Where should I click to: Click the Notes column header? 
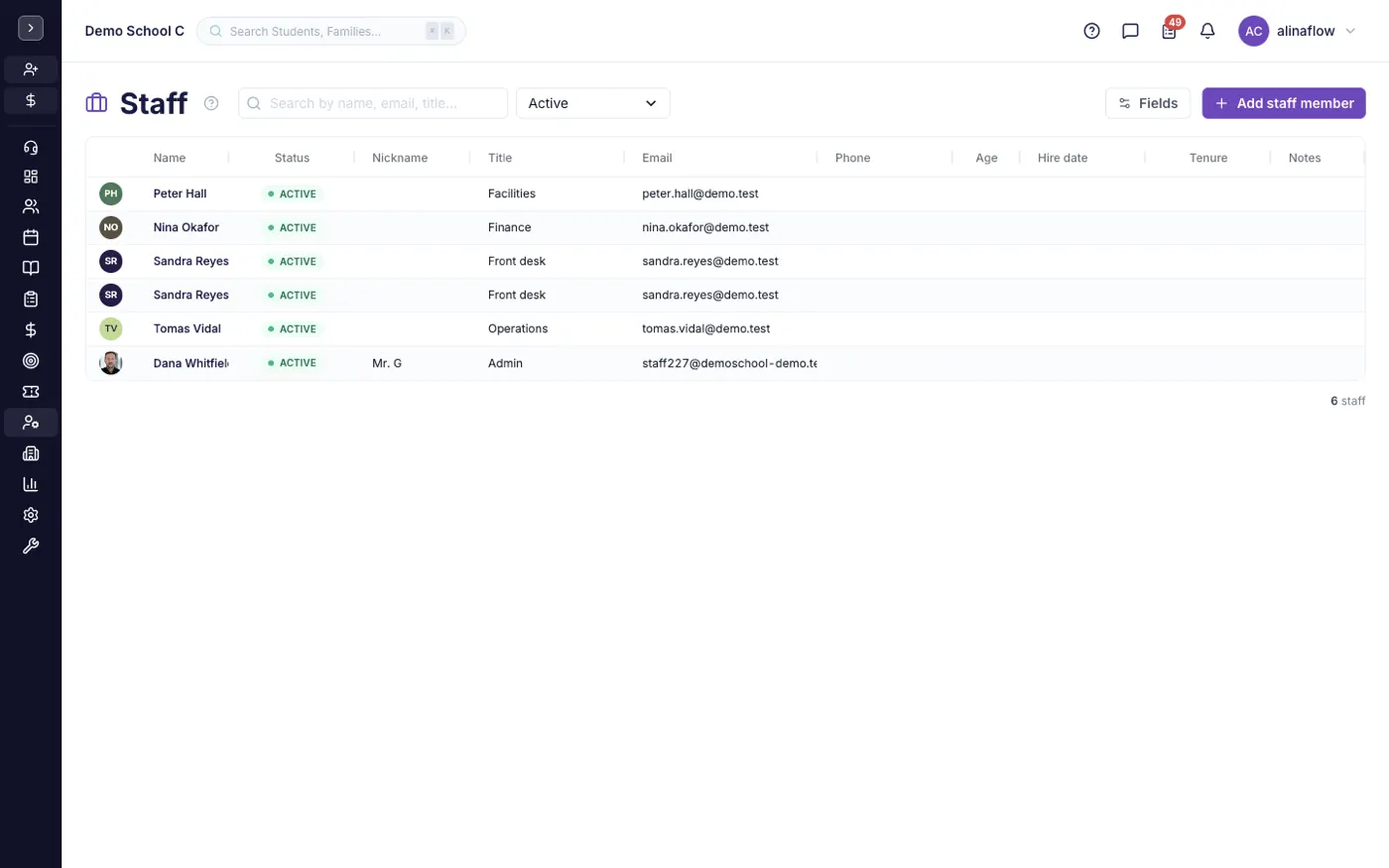(x=1305, y=158)
